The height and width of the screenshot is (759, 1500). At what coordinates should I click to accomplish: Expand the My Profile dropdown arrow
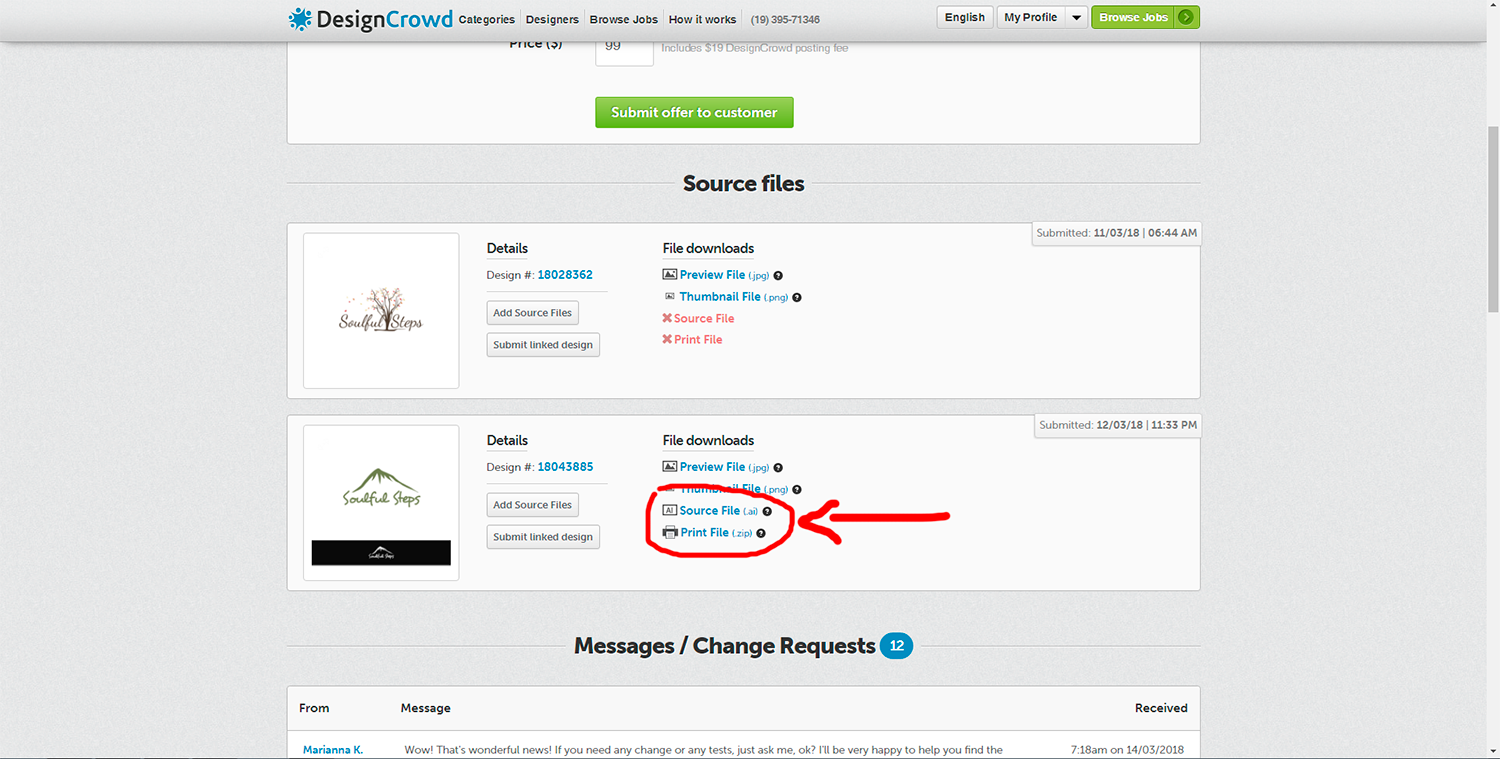tap(1076, 17)
